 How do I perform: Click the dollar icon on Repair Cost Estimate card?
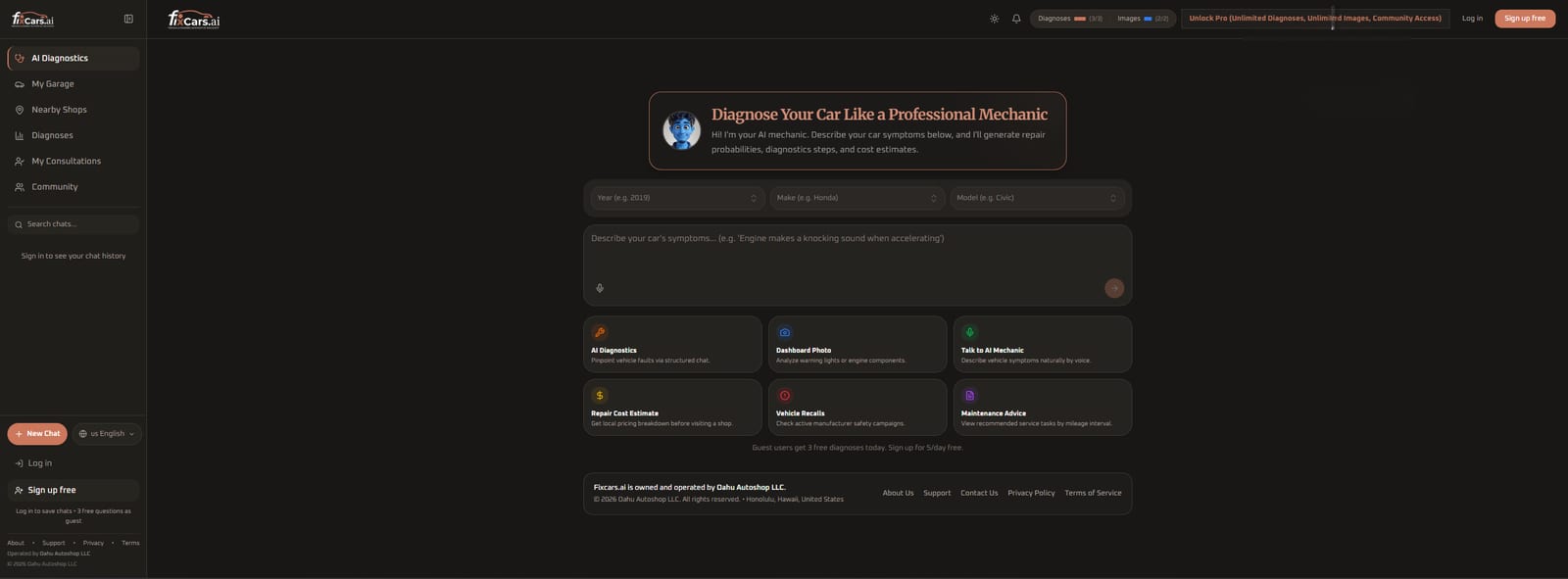[600, 396]
